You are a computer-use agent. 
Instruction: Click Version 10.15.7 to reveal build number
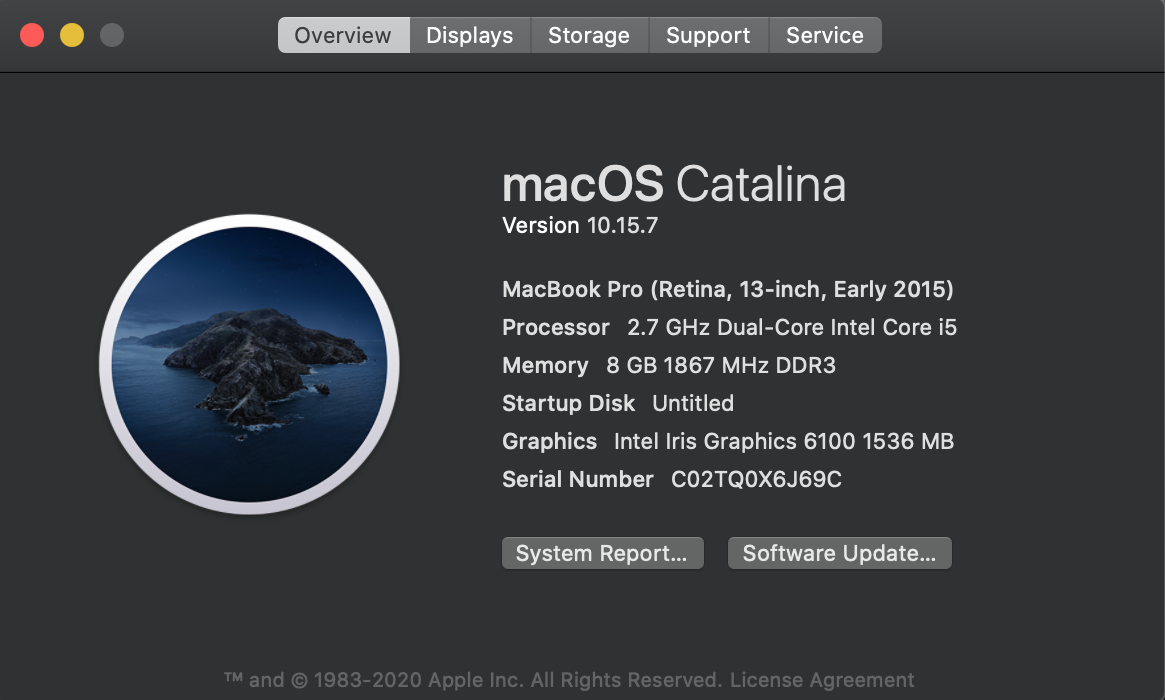click(580, 226)
